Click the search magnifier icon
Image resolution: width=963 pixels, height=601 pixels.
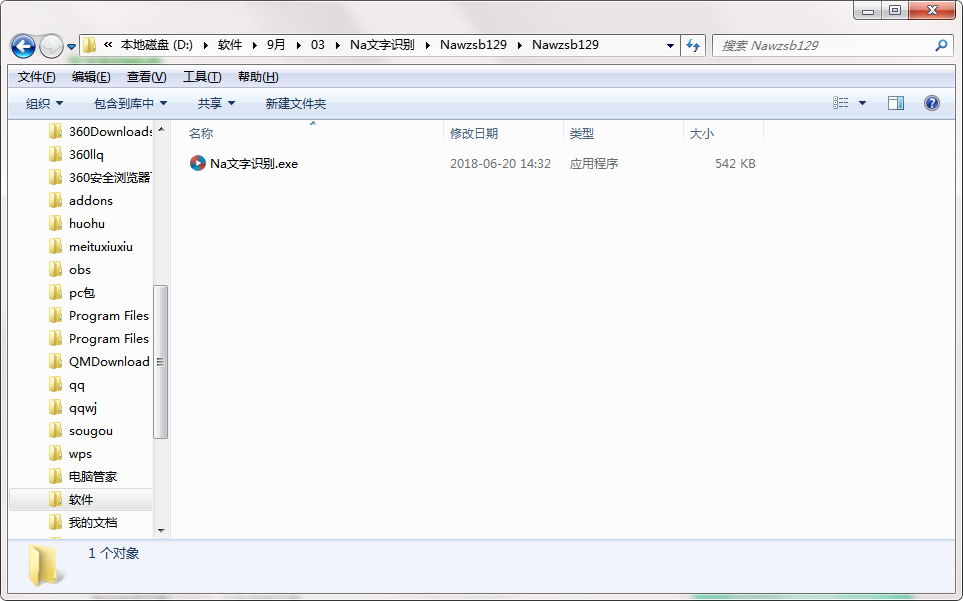point(941,45)
